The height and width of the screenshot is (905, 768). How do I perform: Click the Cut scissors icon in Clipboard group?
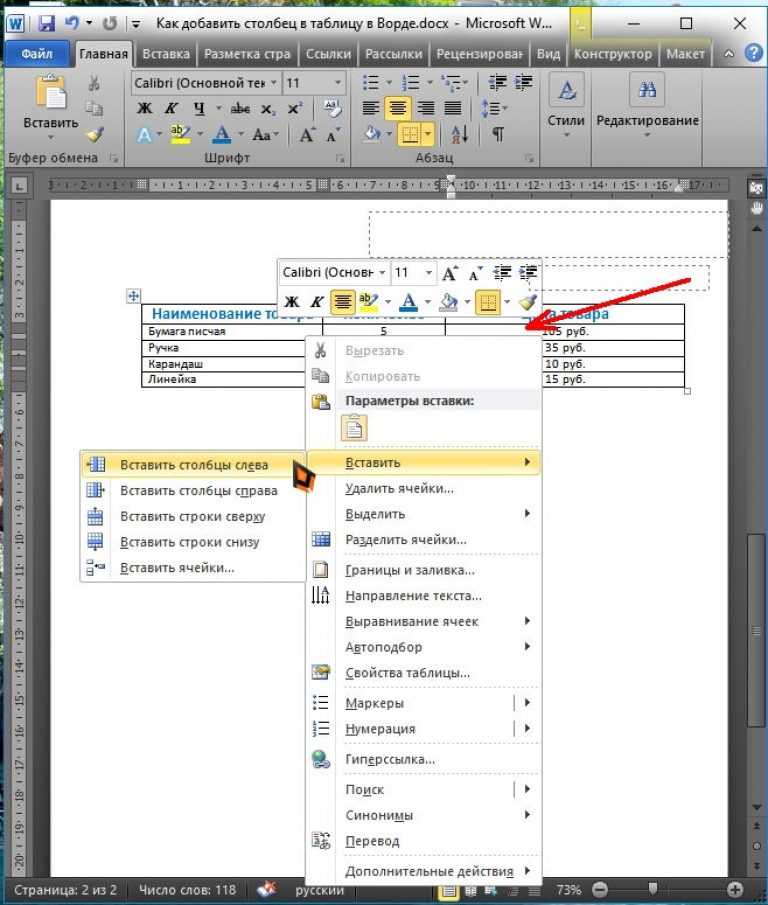(x=94, y=84)
